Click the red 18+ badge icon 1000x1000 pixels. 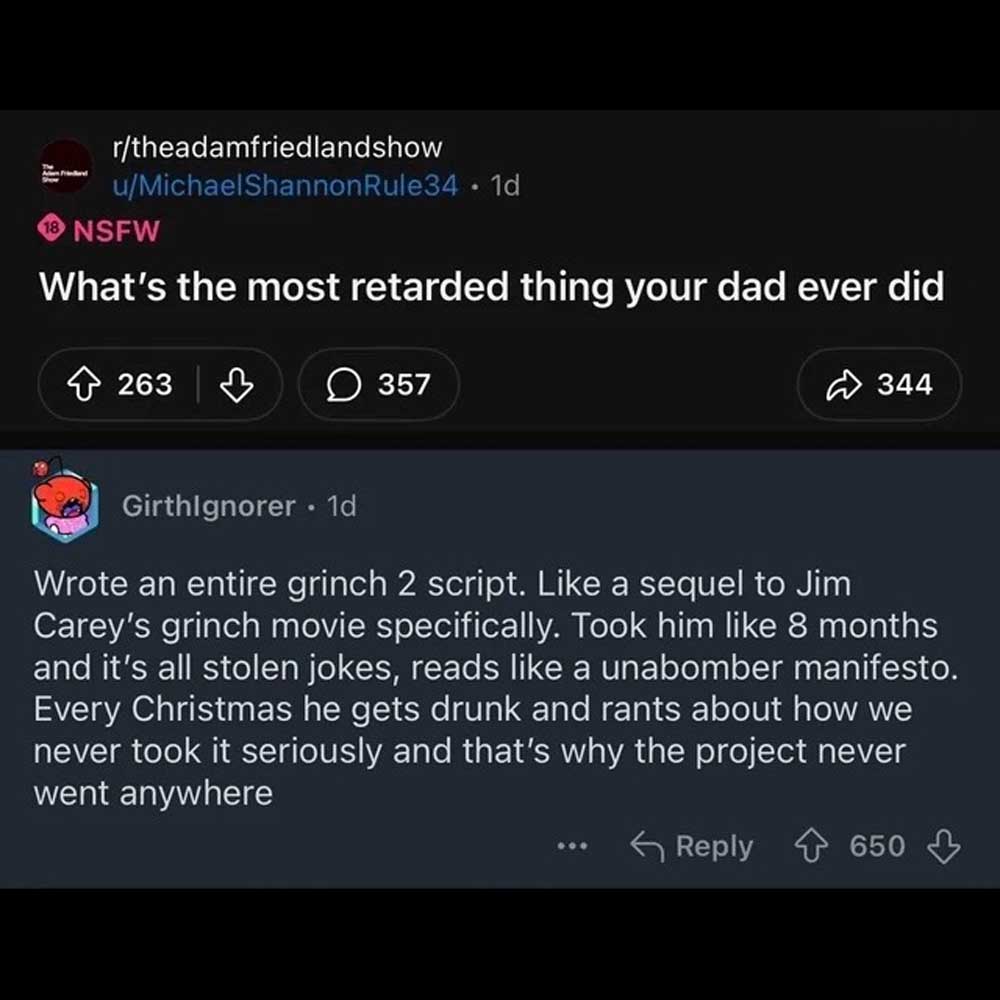pyautogui.click(x=50, y=229)
